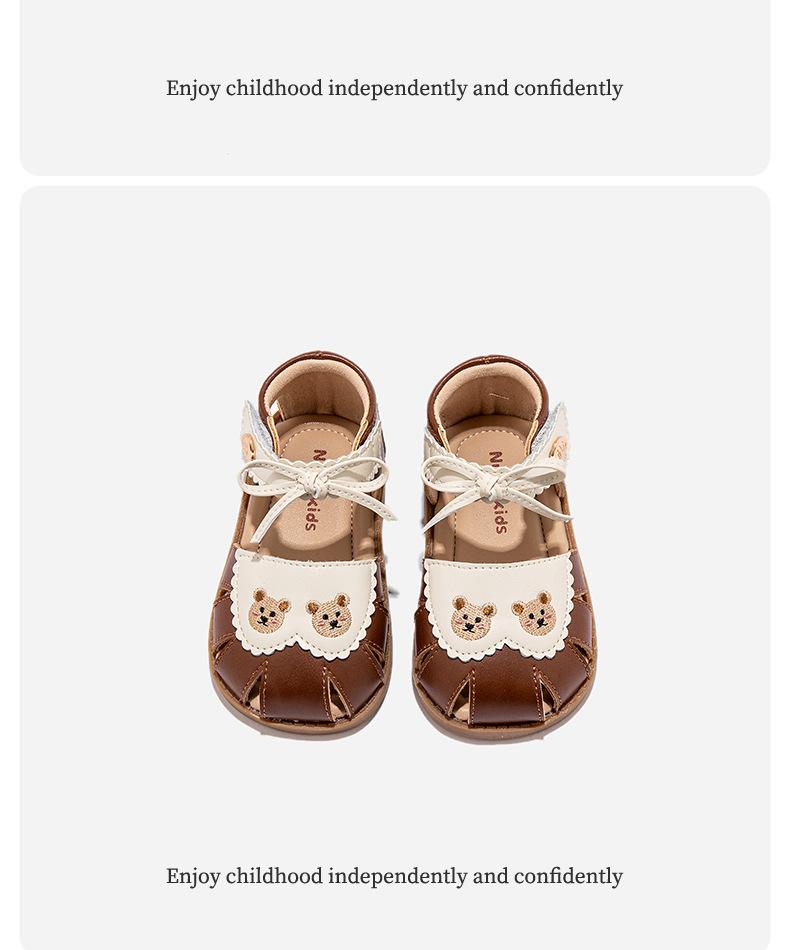Tap the first embroidered bear on the right shoe

tap(473, 619)
